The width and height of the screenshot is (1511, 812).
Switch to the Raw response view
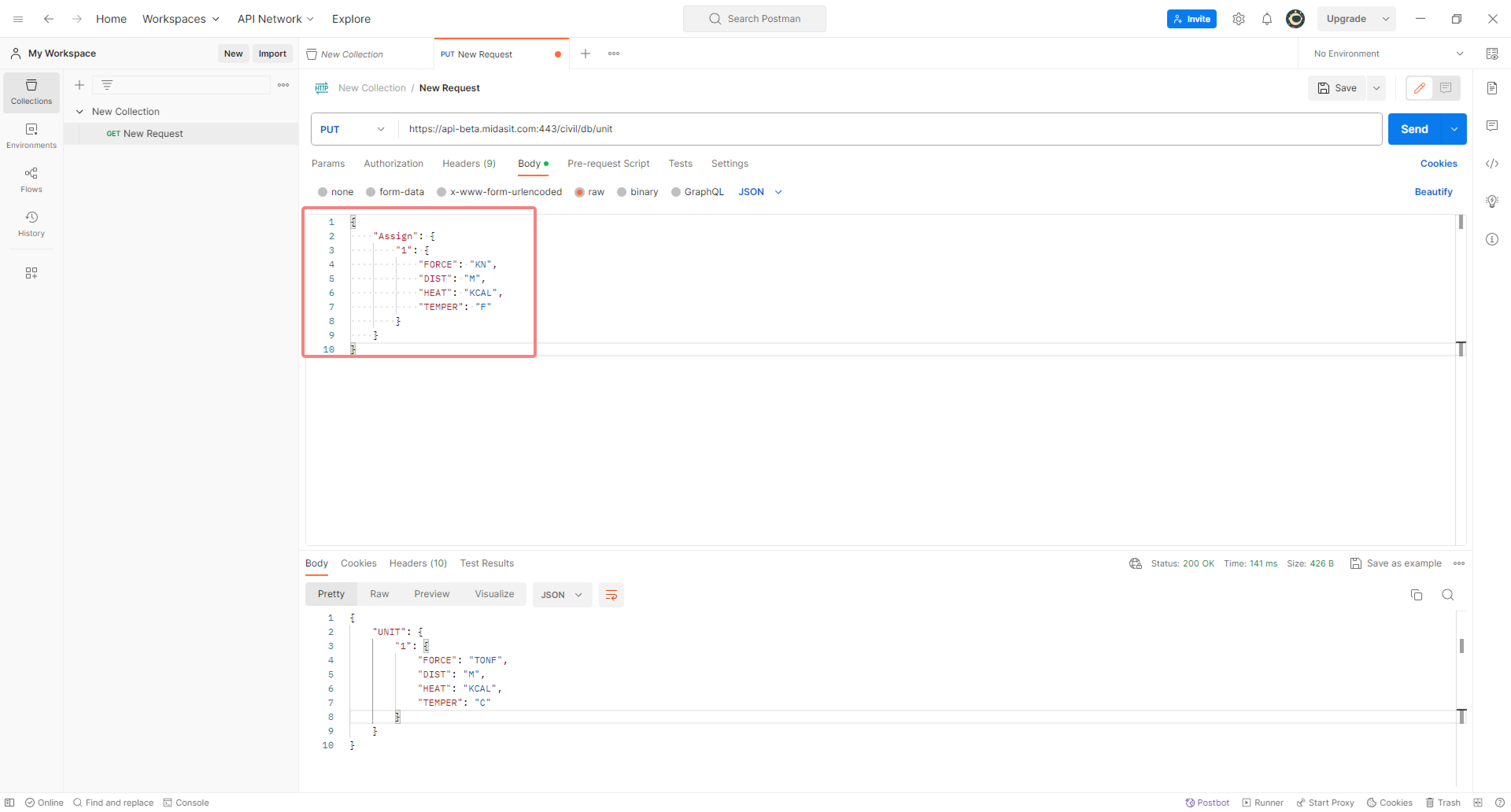click(379, 594)
